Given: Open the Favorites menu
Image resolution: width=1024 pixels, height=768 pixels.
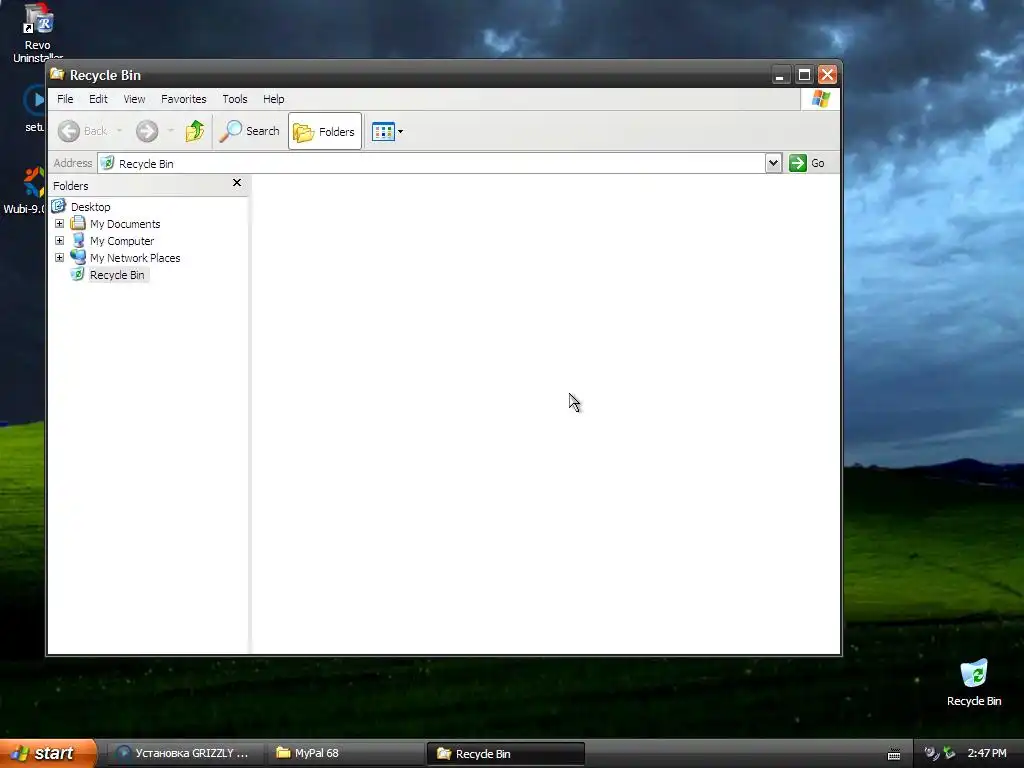Looking at the screenshot, I should (x=184, y=99).
